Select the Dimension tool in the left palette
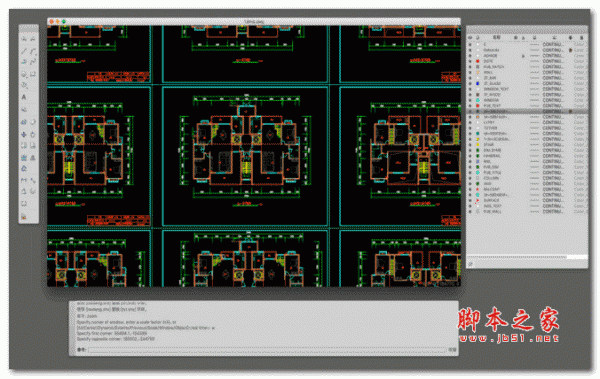The height and width of the screenshot is (379, 600). [24, 180]
